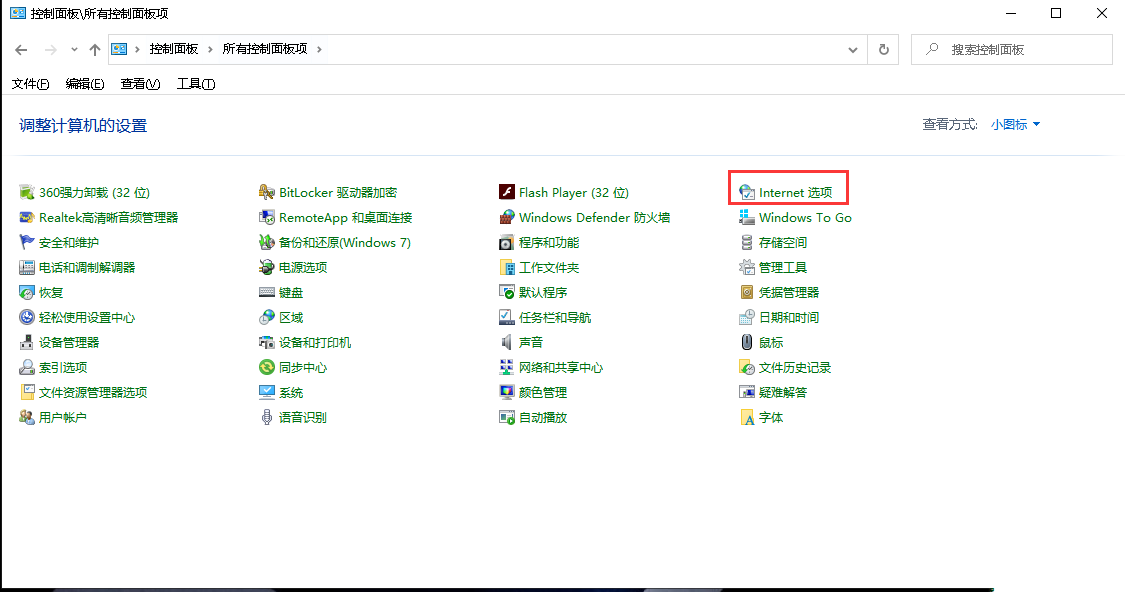Open the 设备和打印机 icon
The height and width of the screenshot is (592, 1125).
coord(267,342)
